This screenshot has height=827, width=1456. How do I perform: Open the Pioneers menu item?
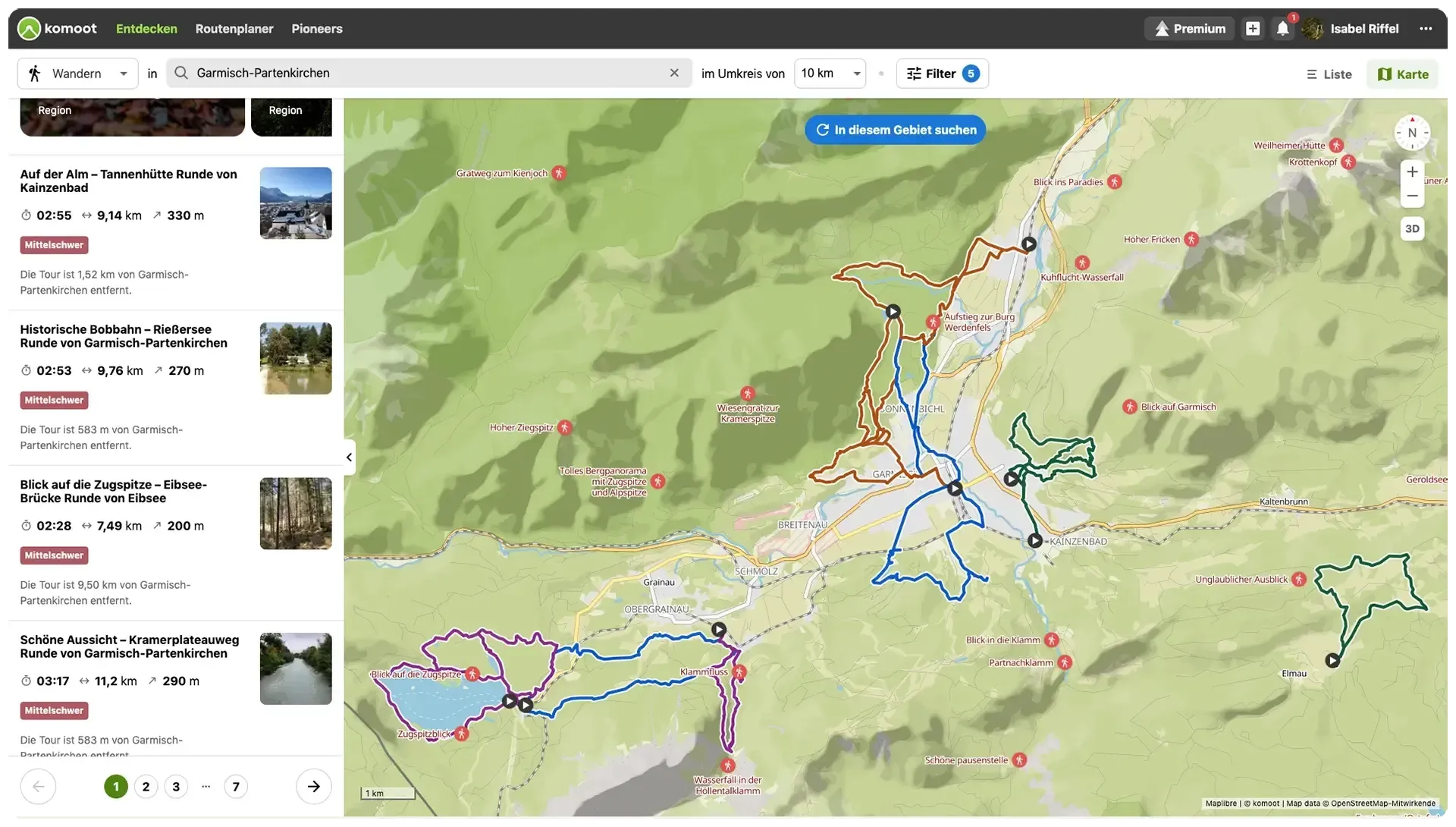point(317,29)
